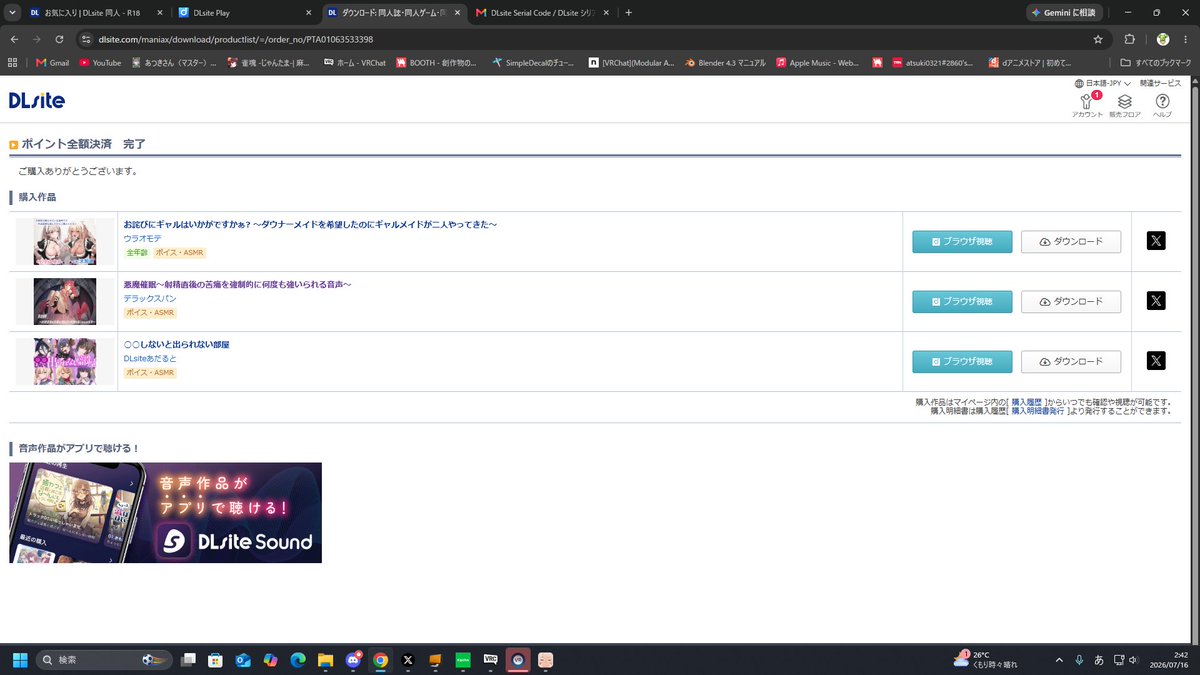Screen dimensions: 1200x675
Task: Share the DLsiteあだると work on X
Action: 1156,361
